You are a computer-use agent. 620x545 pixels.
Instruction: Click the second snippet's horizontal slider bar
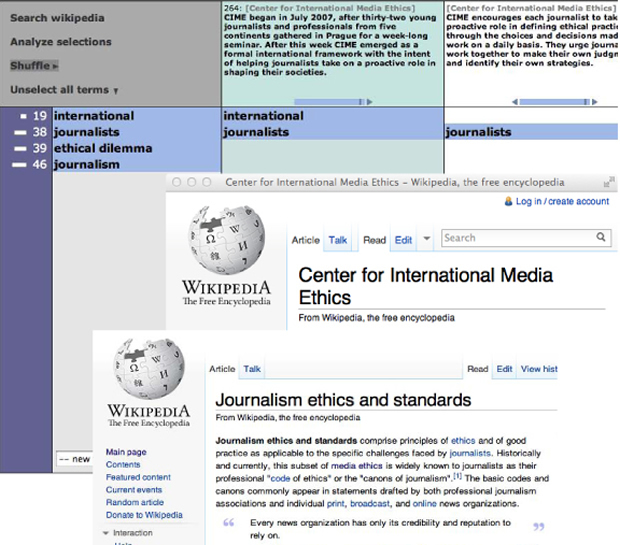555,102
